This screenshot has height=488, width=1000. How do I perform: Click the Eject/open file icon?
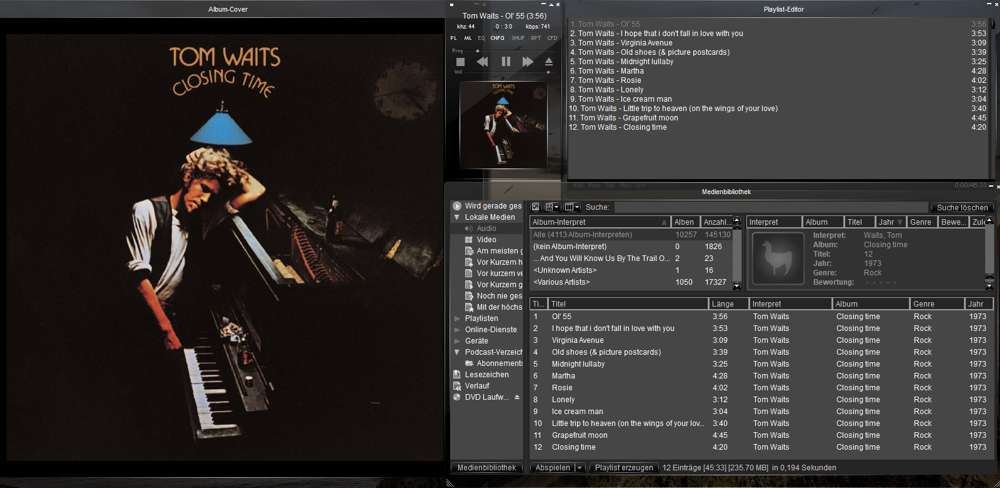click(549, 62)
